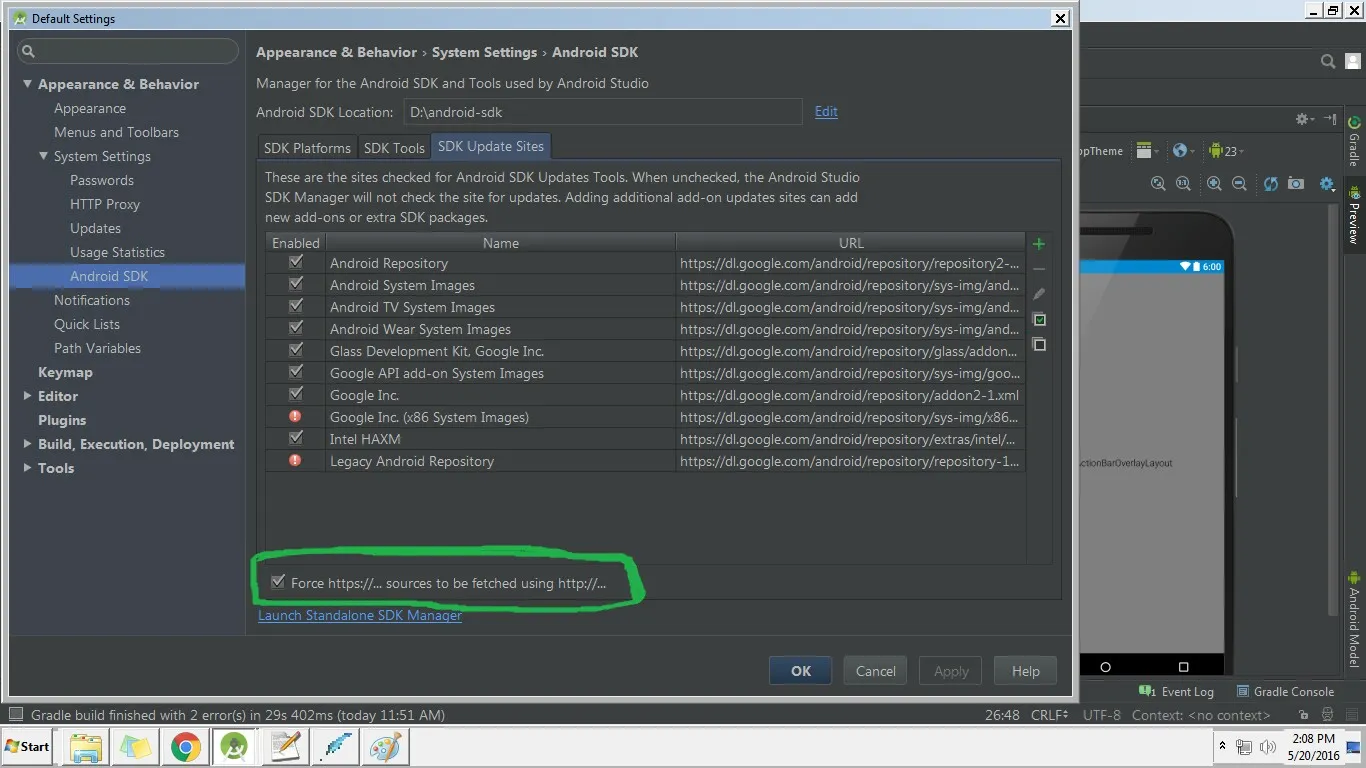This screenshot has width=1366, height=768.
Task: Expand the Tools settings section
Action: click(28, 468)
